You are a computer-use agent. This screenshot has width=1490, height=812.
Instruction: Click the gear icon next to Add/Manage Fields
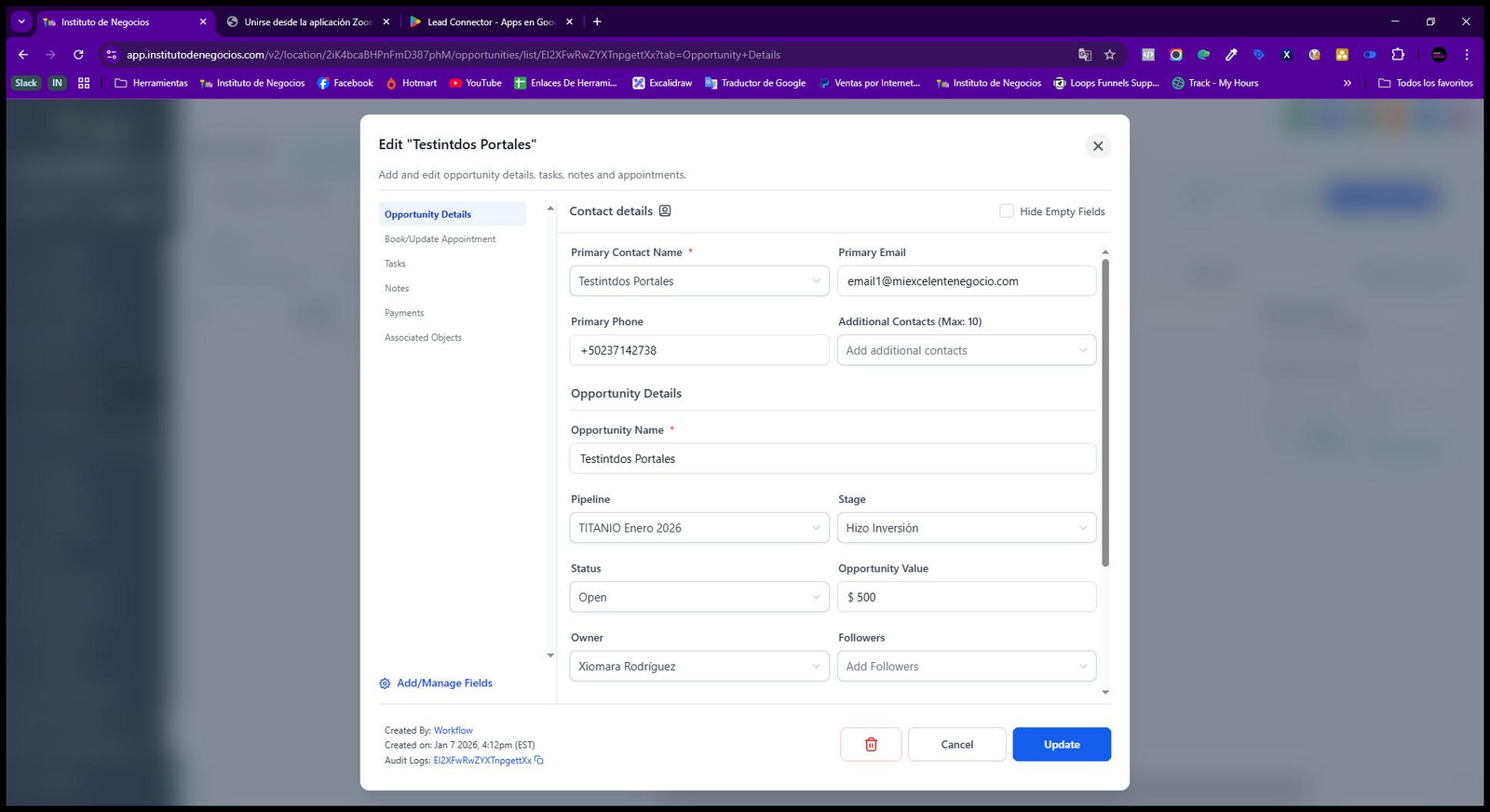coord(385,683)
